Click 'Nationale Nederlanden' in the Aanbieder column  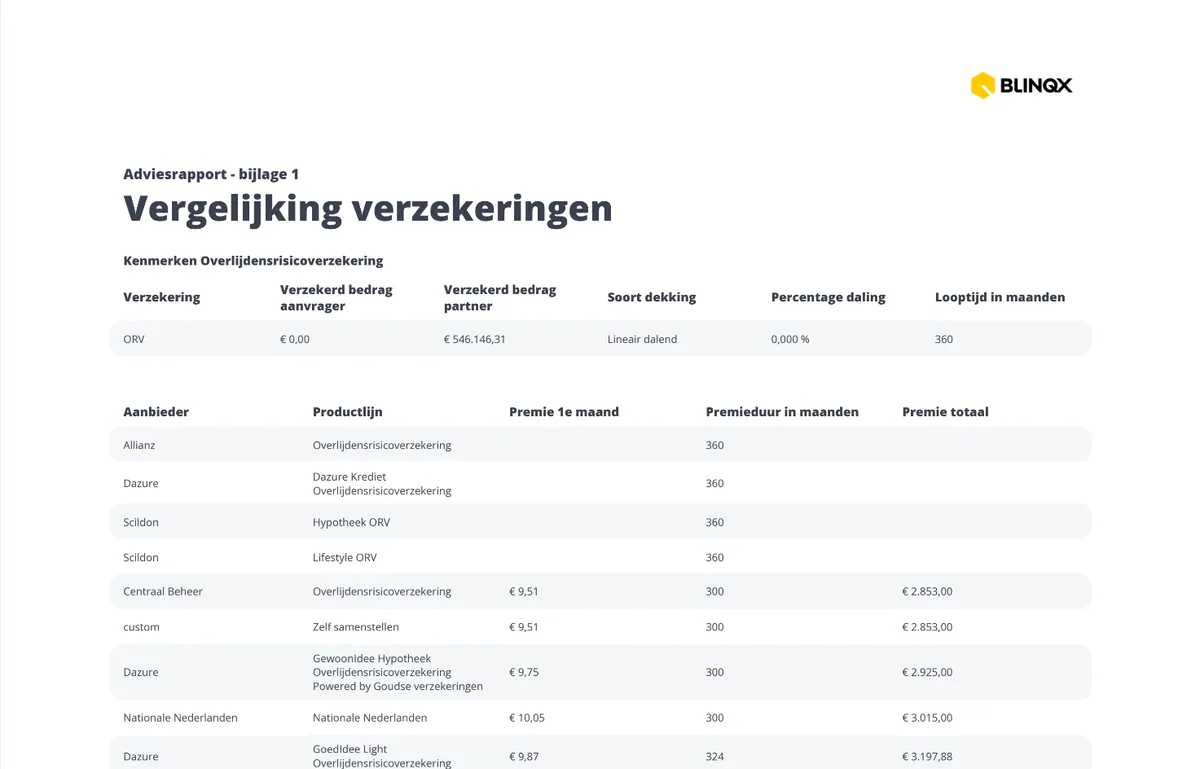click(x=180, y=717)
